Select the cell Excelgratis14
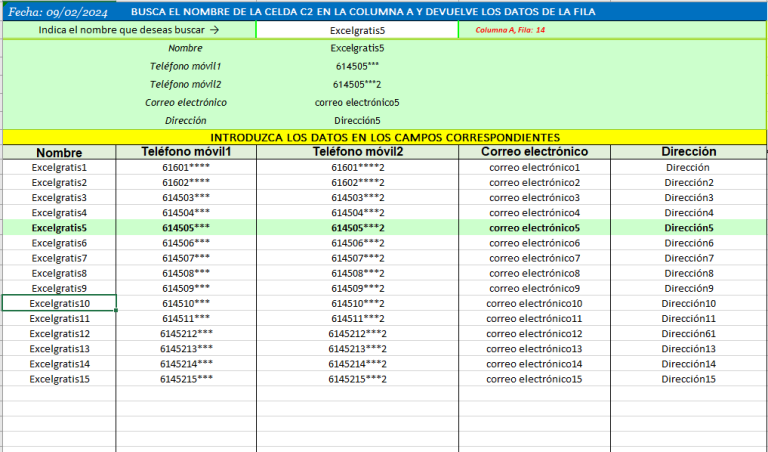The image size is (768, 452). pos(59,364)
